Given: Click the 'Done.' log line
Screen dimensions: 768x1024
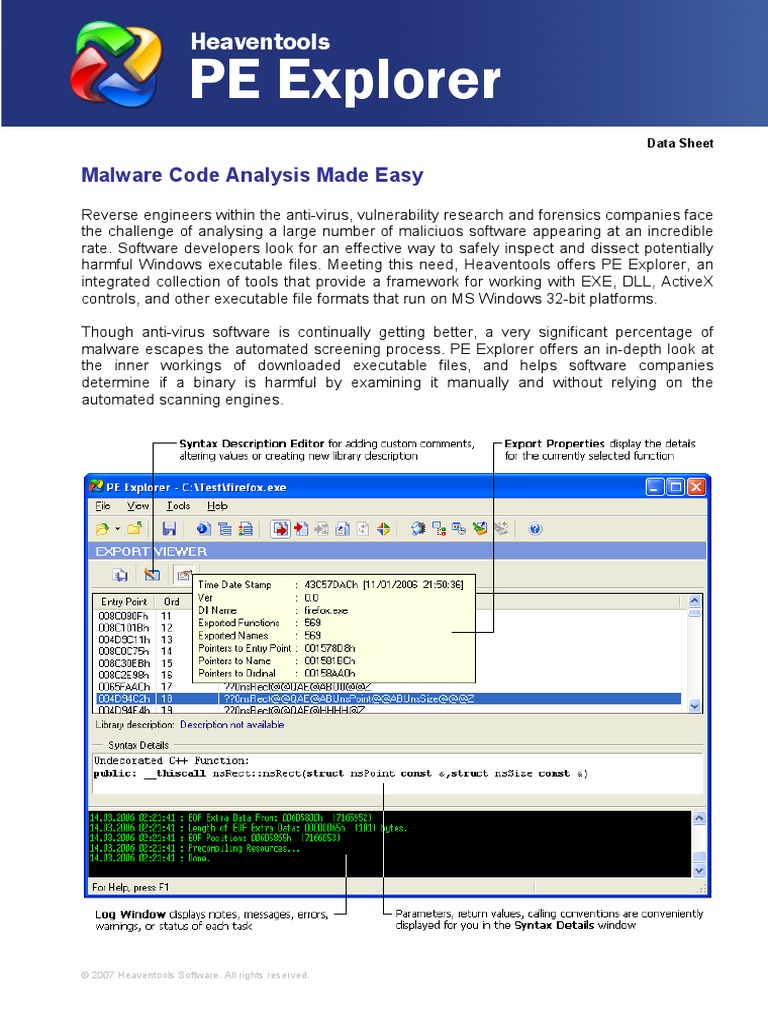Looking at the screenshot, I should 150,858.
